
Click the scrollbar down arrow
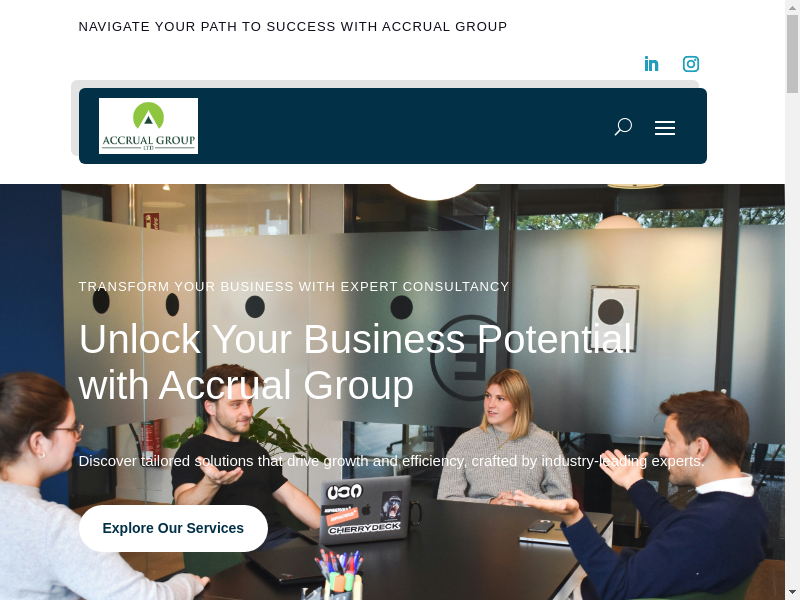pyautogui.click(x=792, y=593)
